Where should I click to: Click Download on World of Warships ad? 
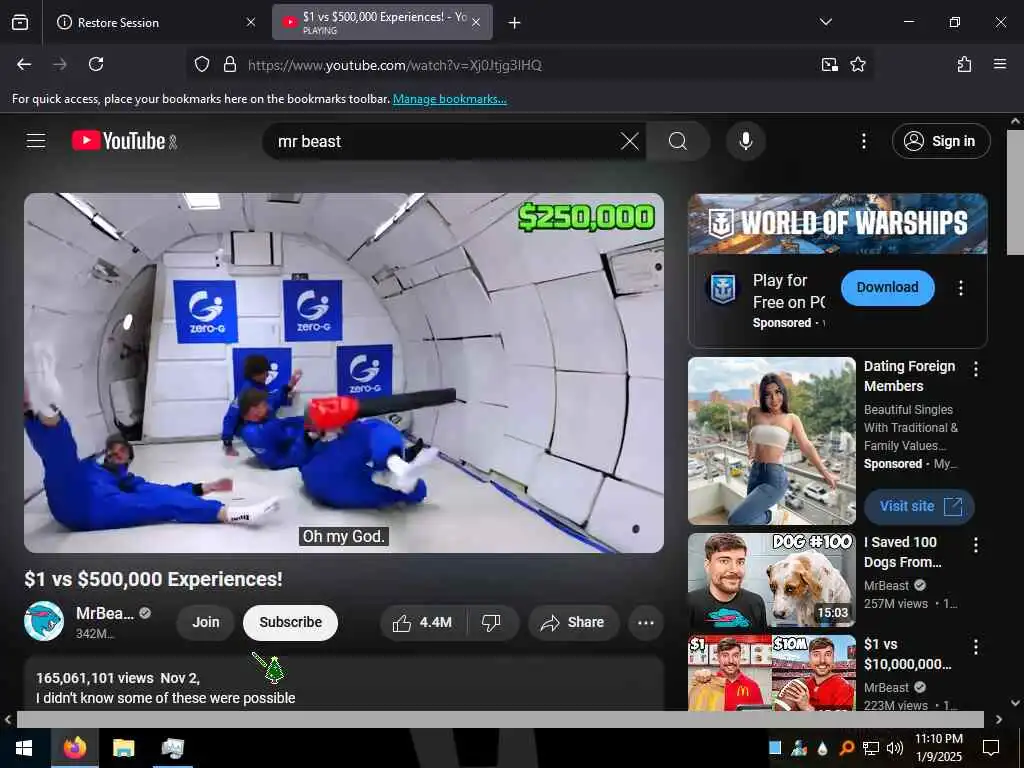tap(888, 287)
